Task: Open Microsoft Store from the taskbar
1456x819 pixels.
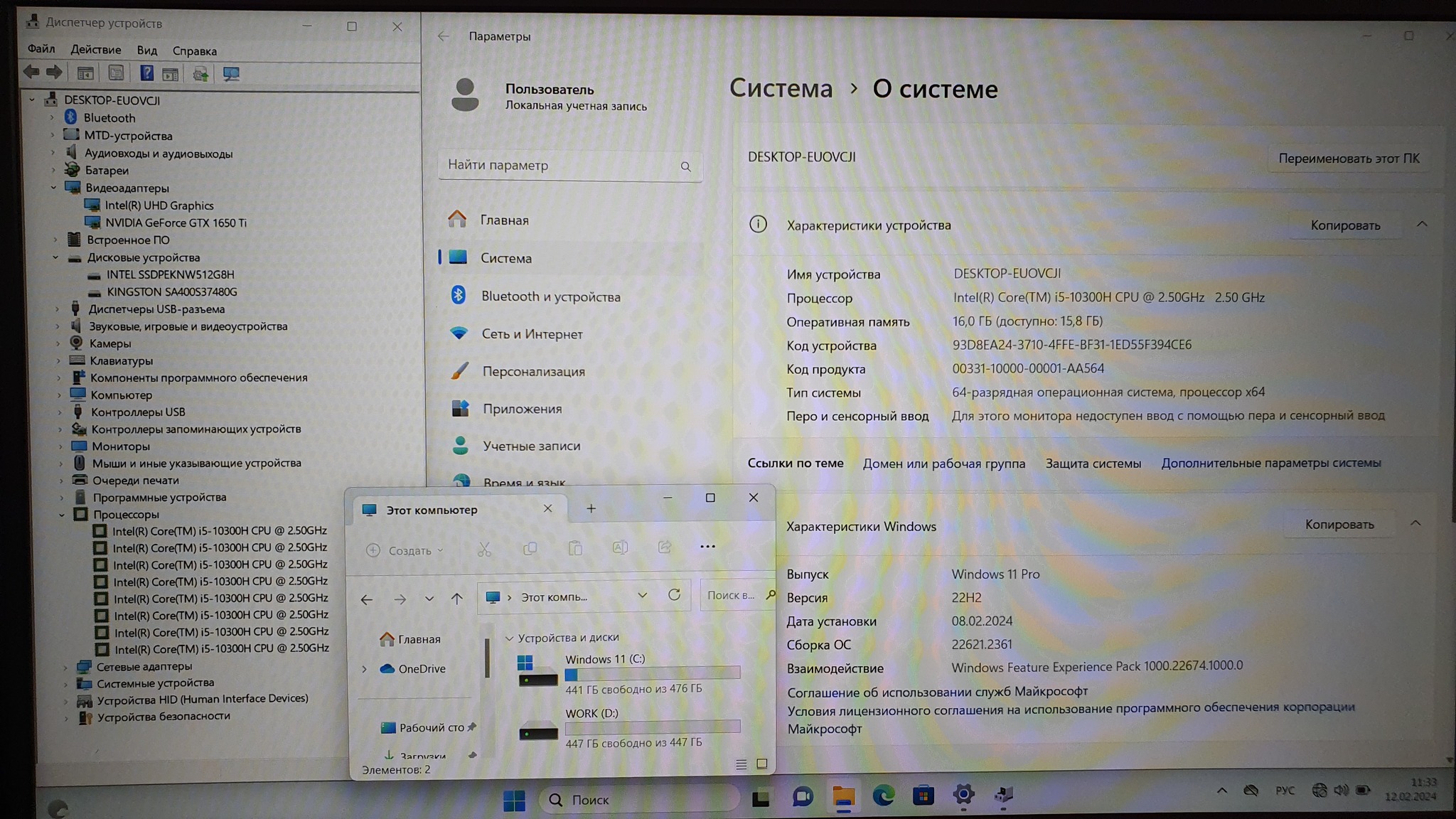Action: (923, 796)
